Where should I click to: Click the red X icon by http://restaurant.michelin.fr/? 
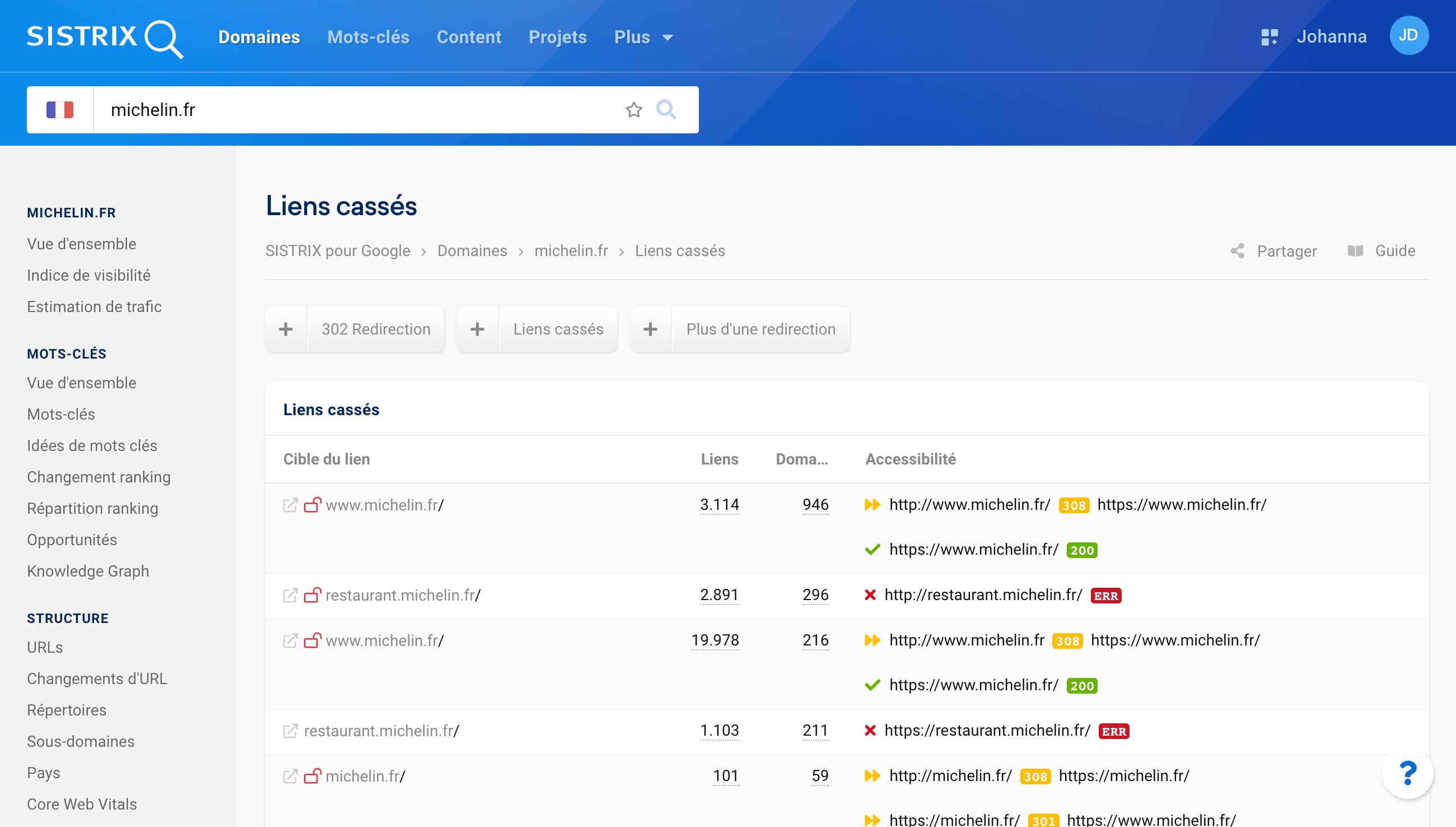click(x=870, y=595)
